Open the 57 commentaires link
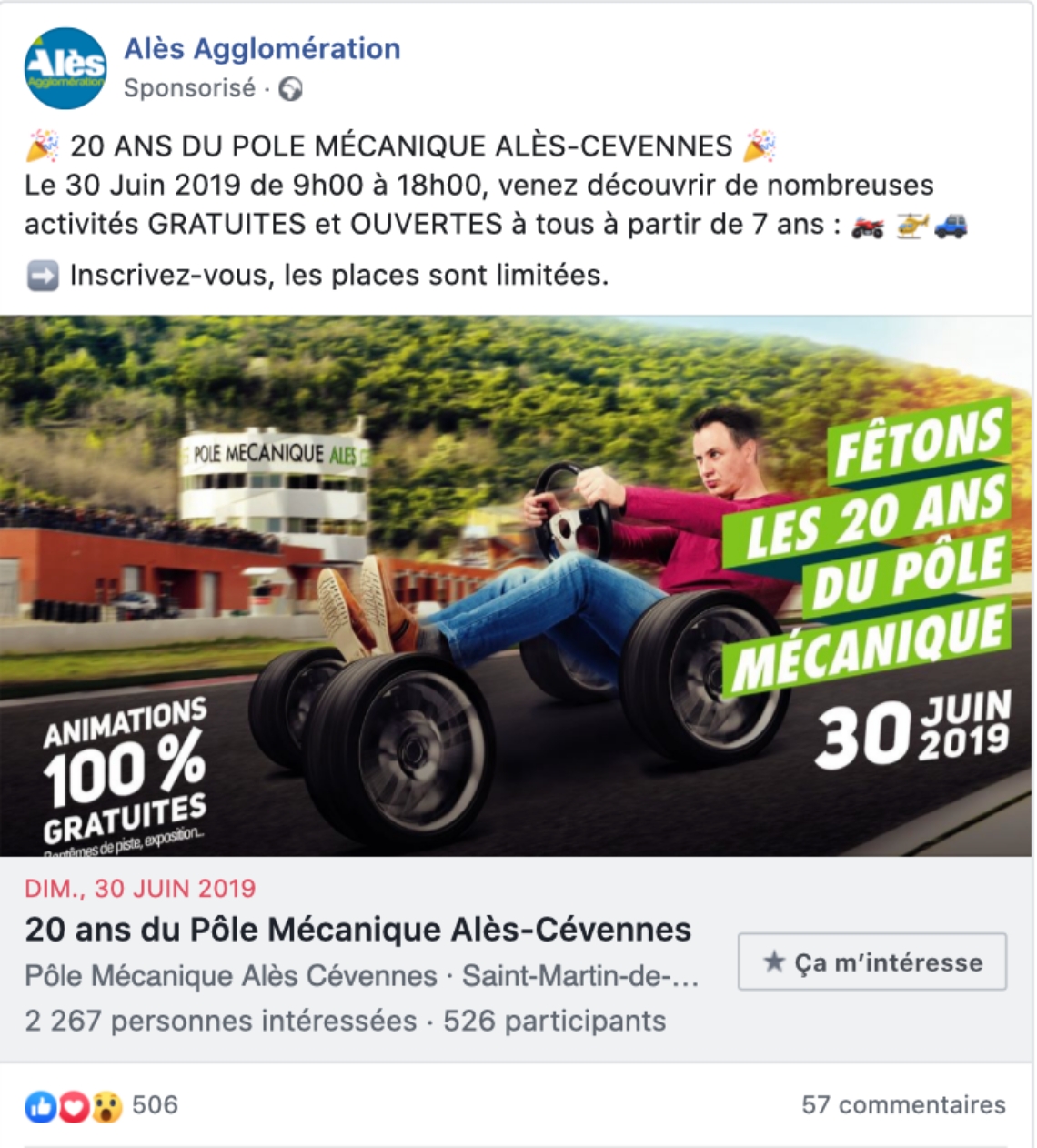This screenshot has width=1037, height=1148. [903, 1104]
